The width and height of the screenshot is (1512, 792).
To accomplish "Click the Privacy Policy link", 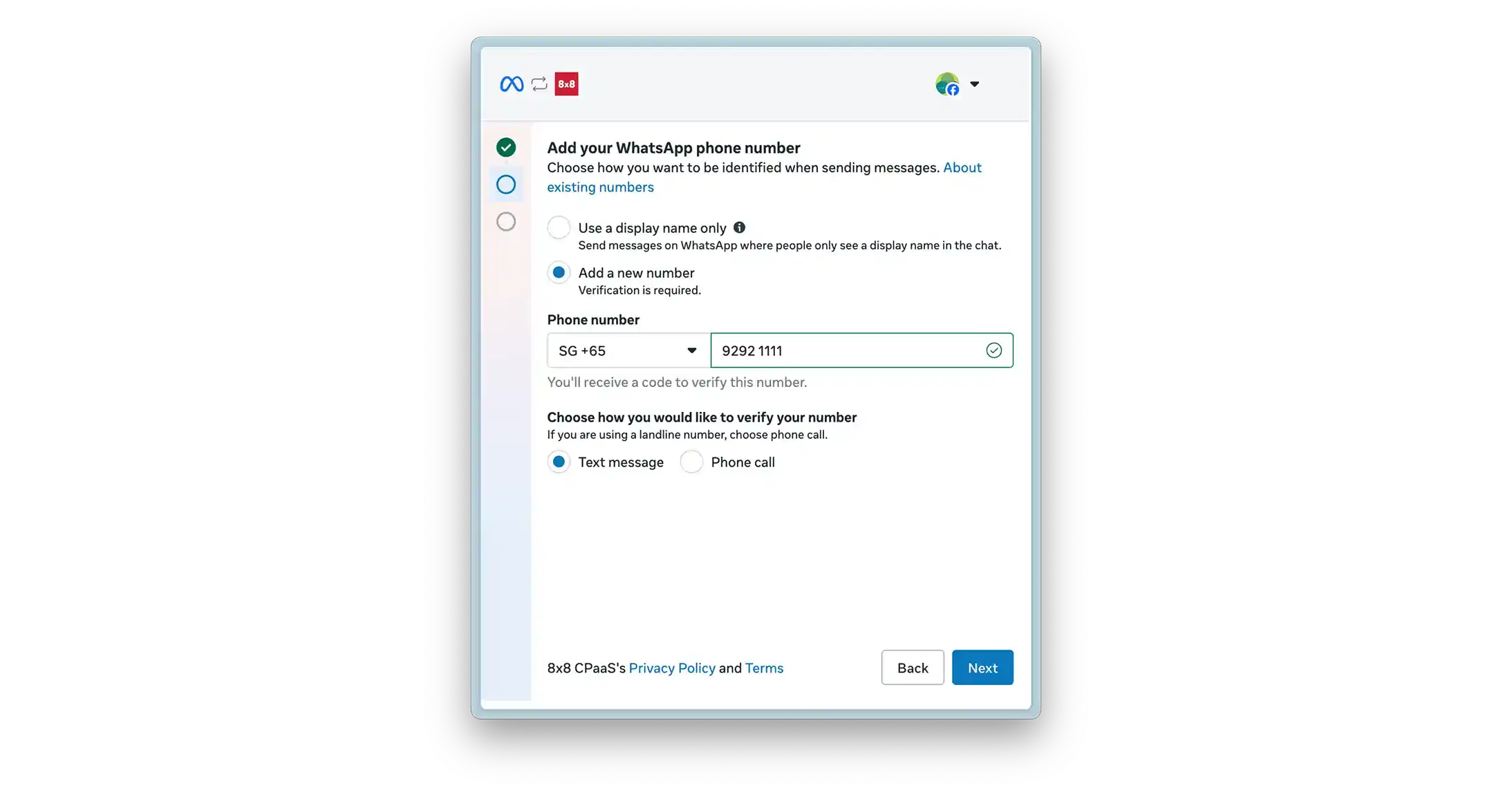I will coord(672,668).
